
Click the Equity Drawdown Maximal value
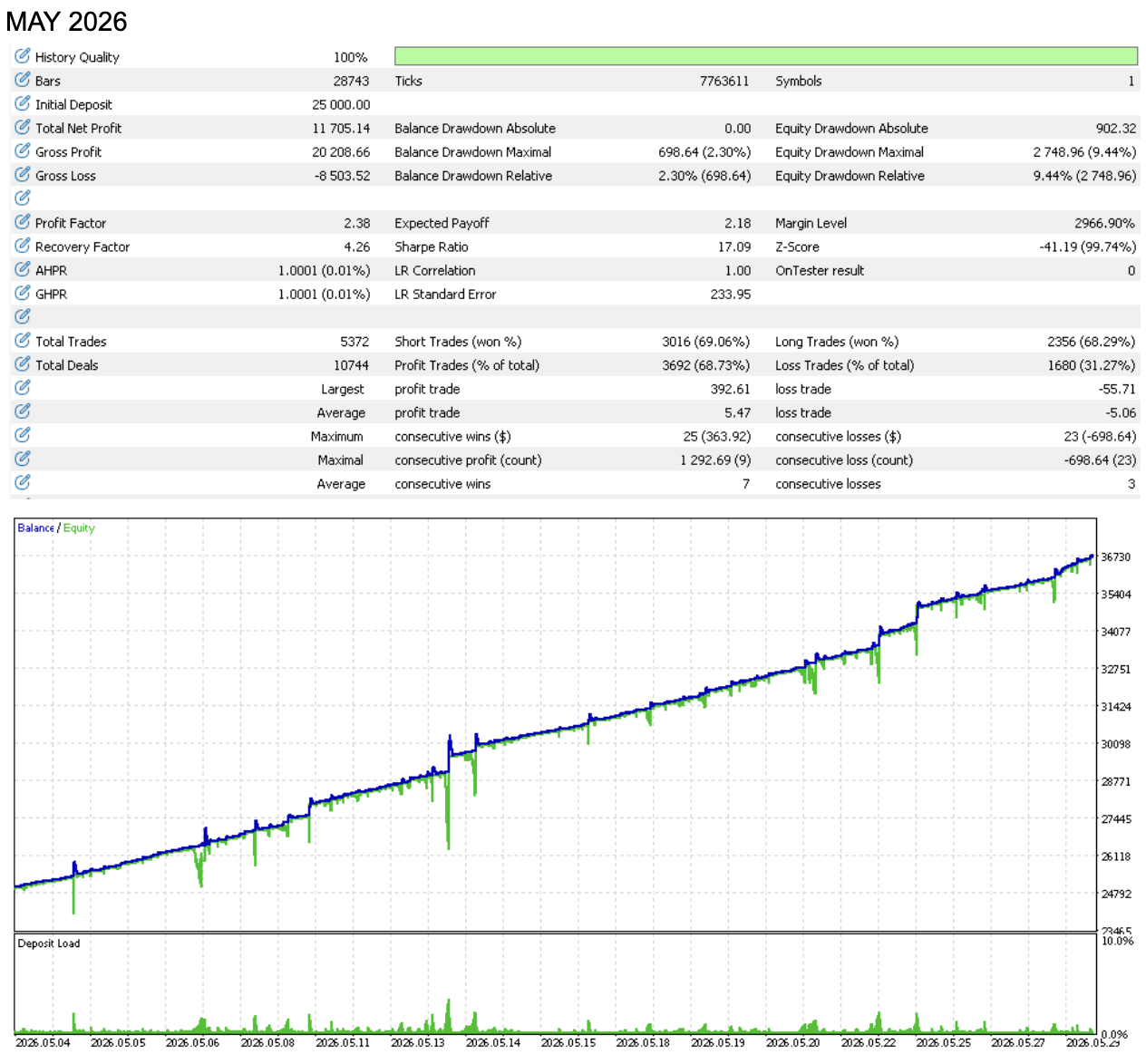(1084, 152)
